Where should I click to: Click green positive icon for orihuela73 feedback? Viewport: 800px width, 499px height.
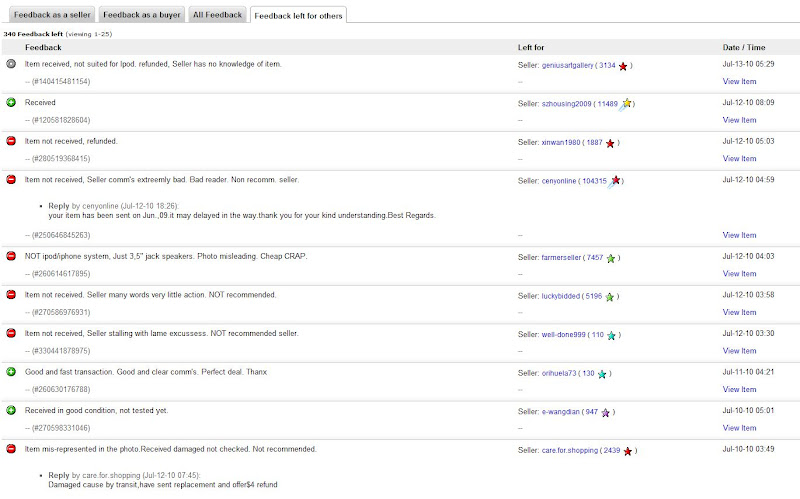point(10,373)
